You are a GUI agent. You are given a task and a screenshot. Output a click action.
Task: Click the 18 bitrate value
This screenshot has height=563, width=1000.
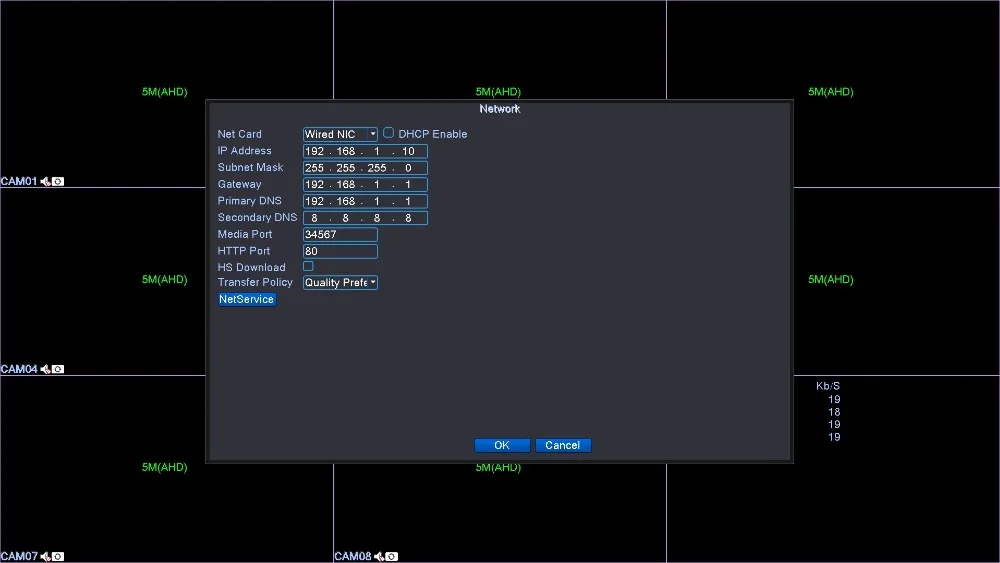click(834, 412)
